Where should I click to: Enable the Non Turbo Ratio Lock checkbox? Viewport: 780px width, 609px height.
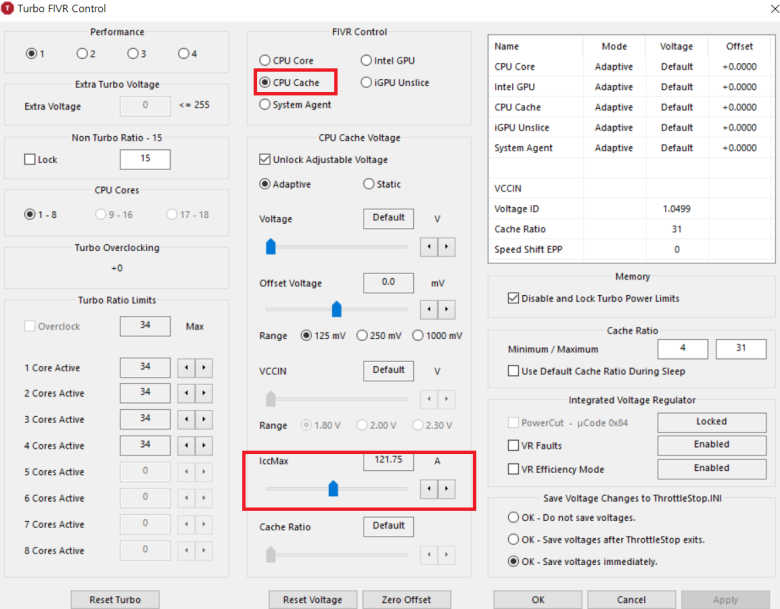point(29,160)
